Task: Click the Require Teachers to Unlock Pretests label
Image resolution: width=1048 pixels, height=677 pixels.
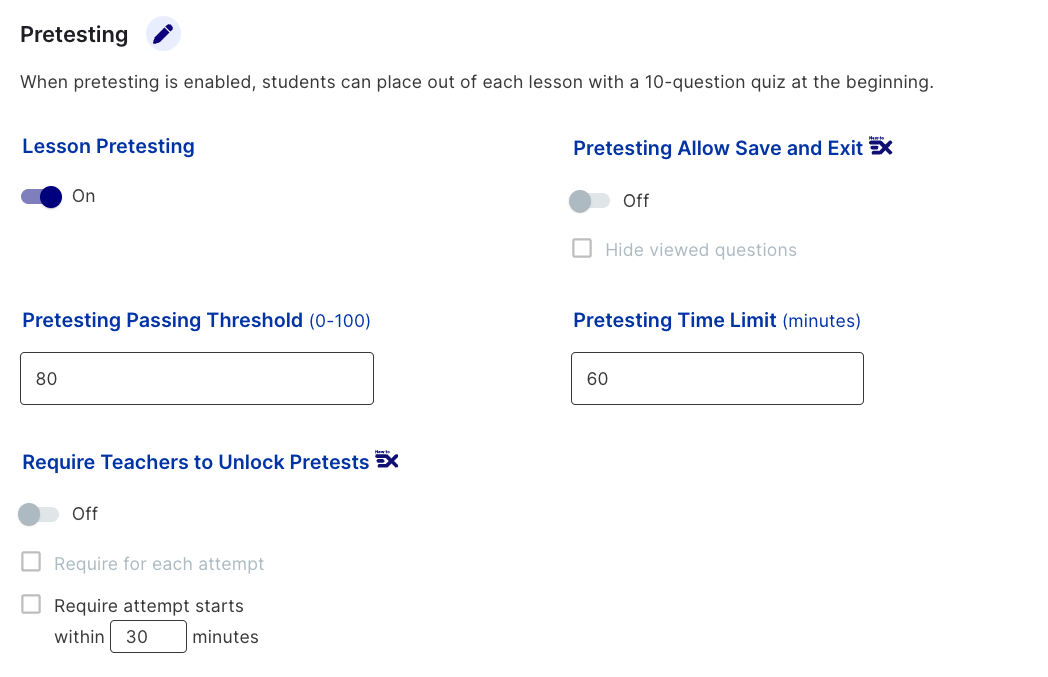Action: point(196,461)
